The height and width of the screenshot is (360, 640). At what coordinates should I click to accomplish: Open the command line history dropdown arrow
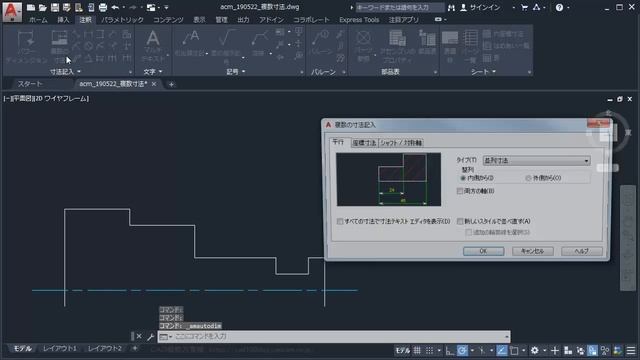coord(507,337)
